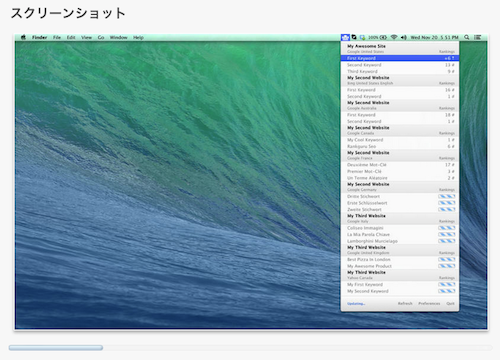
Task: Select the Dritte Stichwort row
Action: (x=400, y=196)
